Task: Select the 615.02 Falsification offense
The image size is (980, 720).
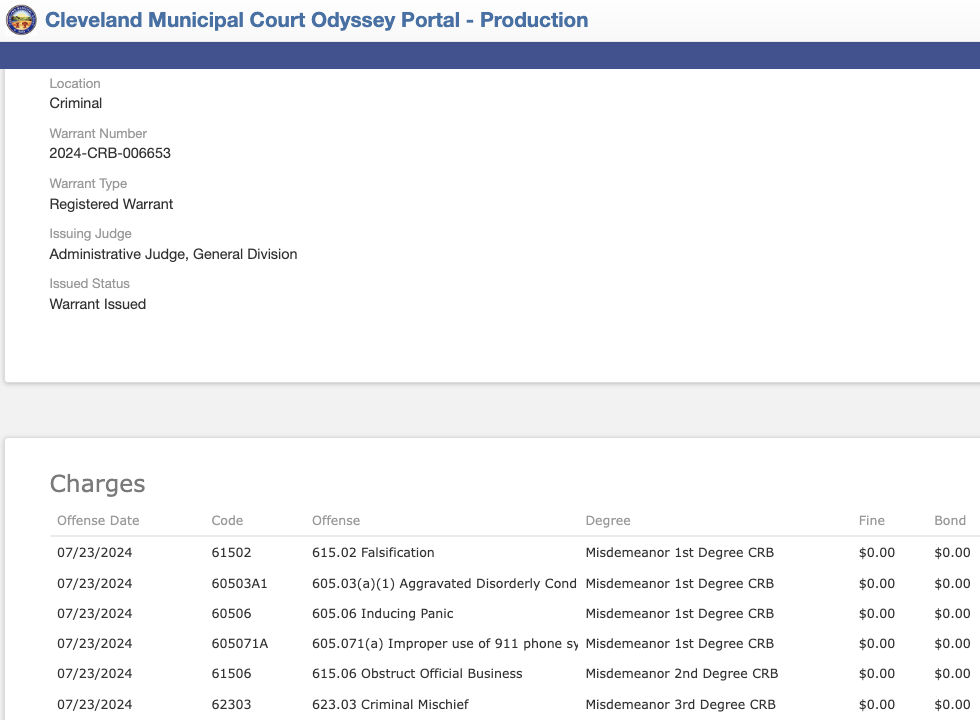Action: point(373,552)
